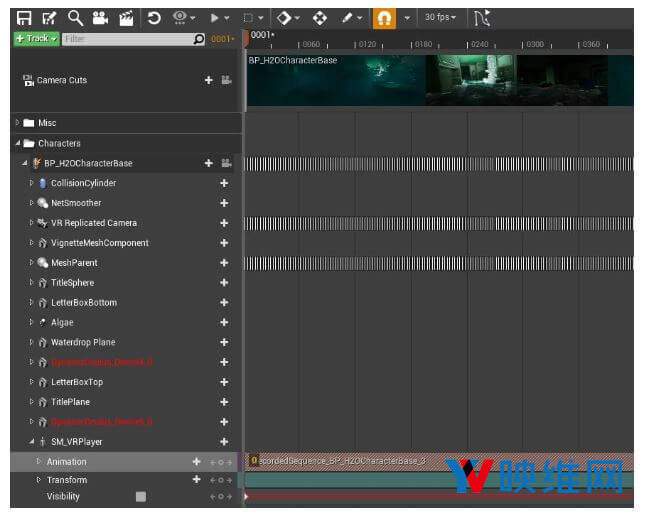645x516 pixels.
Task: Open the Curve Editor icon at toolbar end
Action: (482, 17)
